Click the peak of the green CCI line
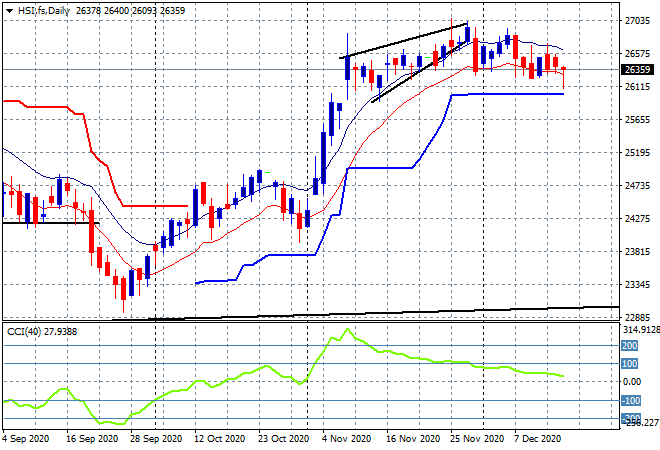660x450 pixels. [x=347, y=329]
